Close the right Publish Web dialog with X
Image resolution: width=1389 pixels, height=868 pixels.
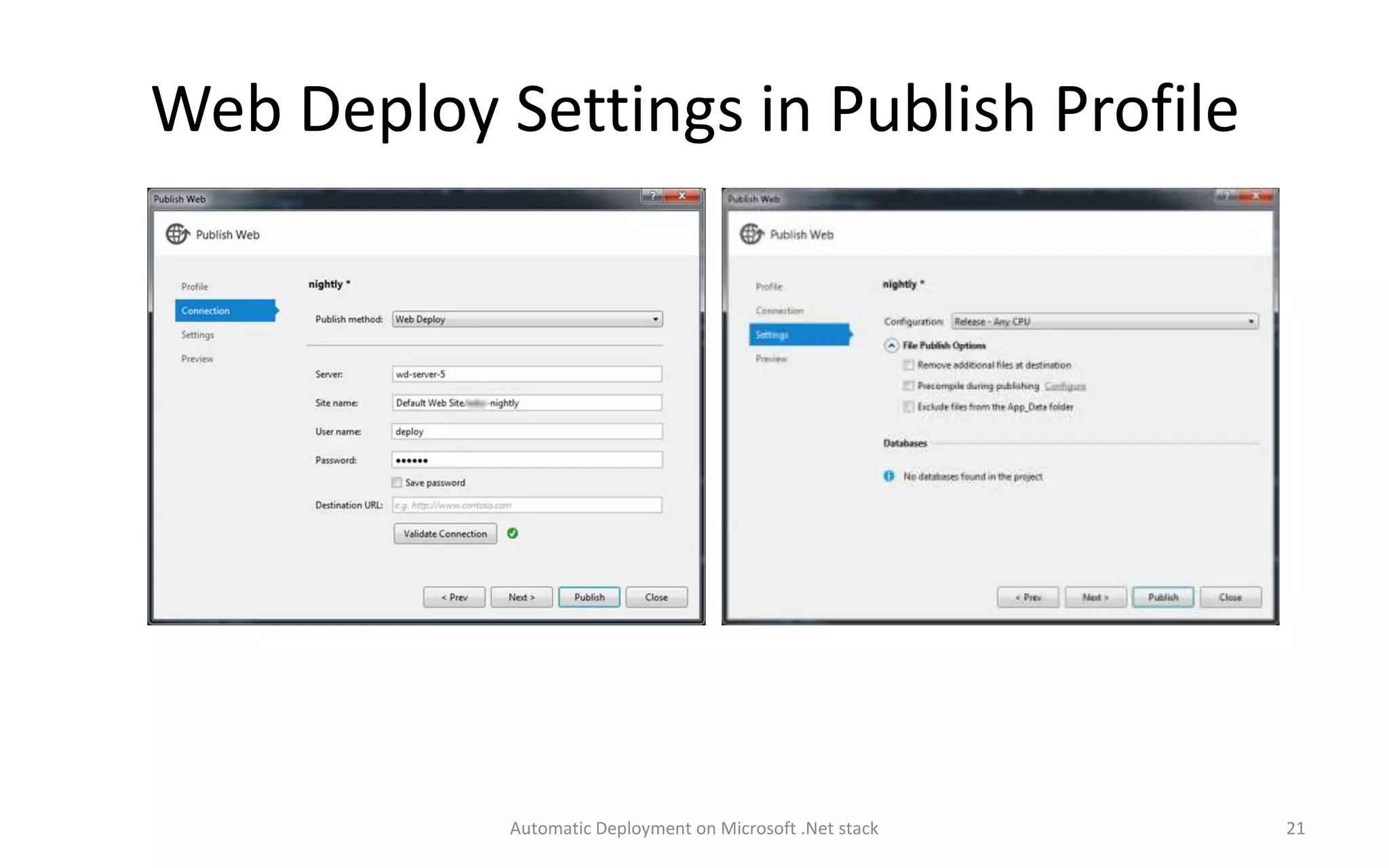1255,197
